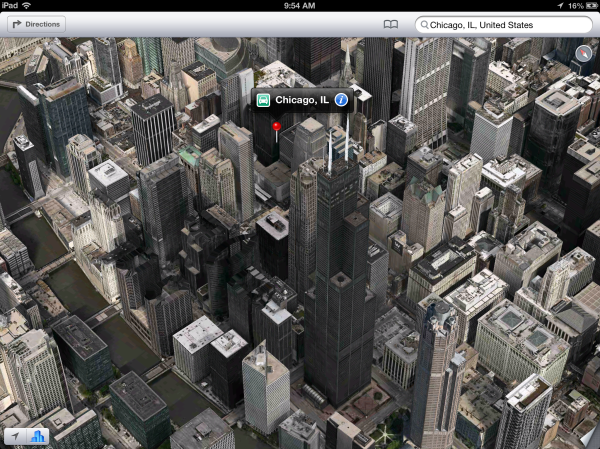
Task: Select the red map pin
Action: [x=276, y=132]
